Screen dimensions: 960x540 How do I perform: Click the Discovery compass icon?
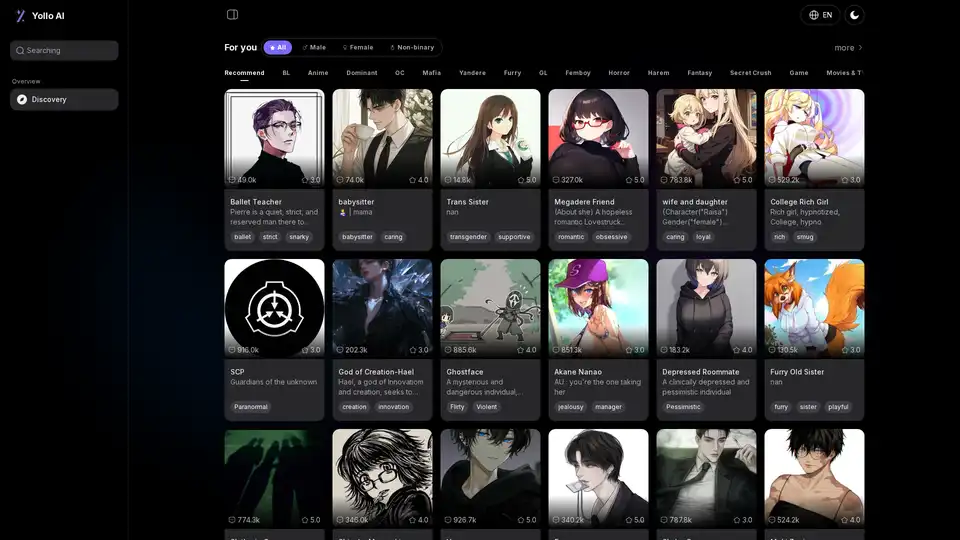click(x=22, y=99)
